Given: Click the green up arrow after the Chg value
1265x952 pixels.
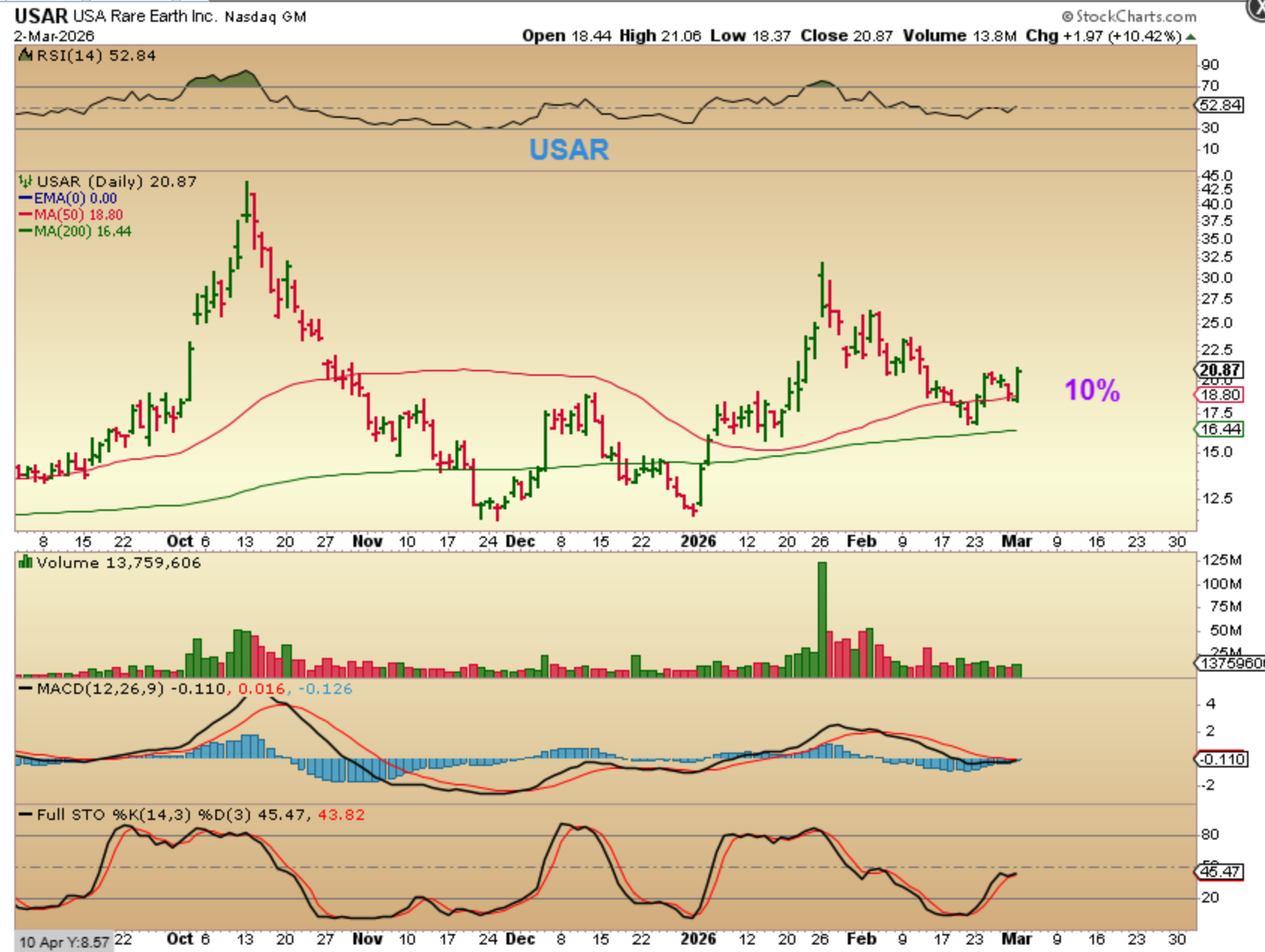Looking at the screenshot, I should 1191,36.
